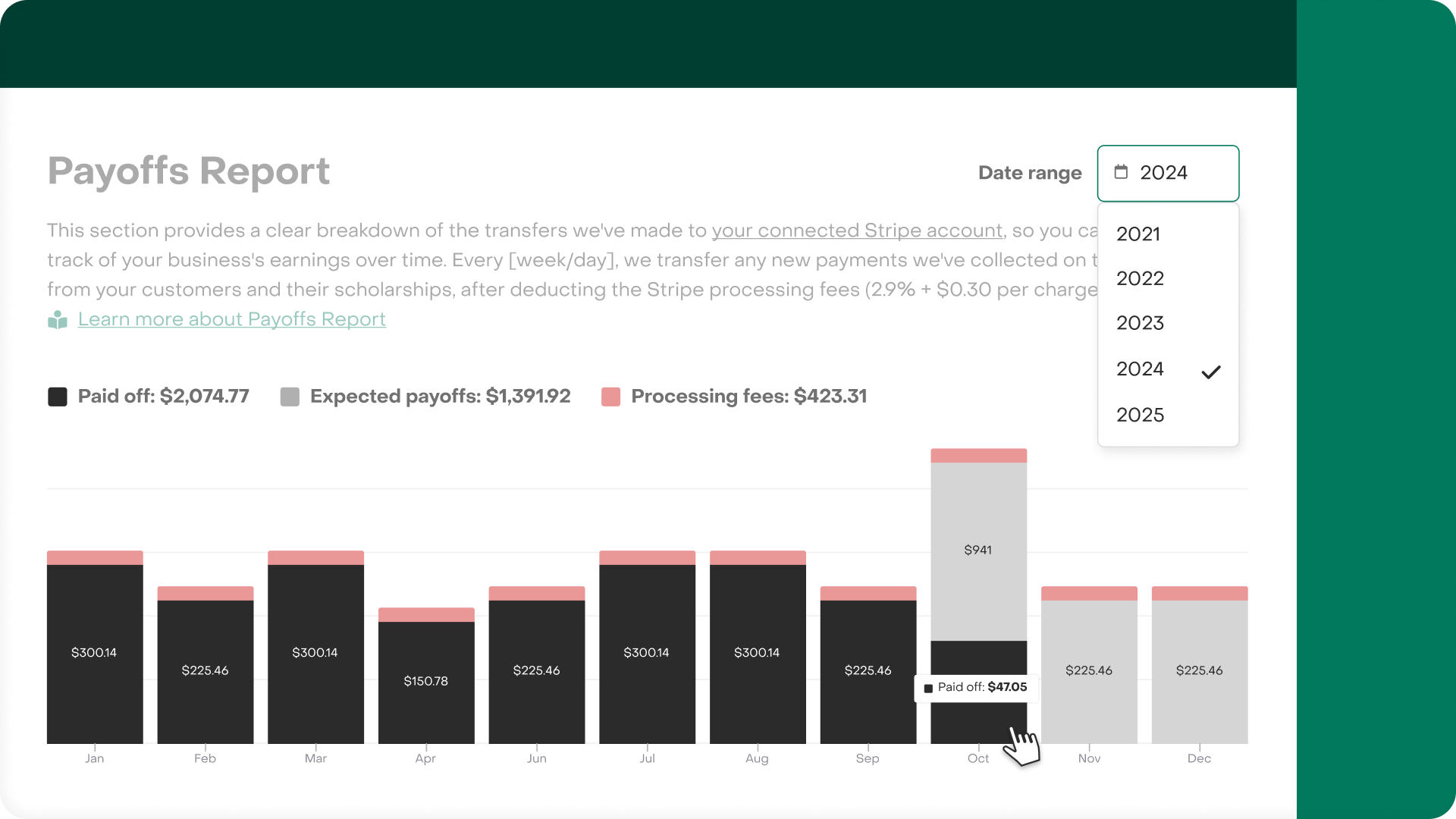Viewport: 1456px width, 819px height.
Task: Select 2021 from the year list
Action: tap(1138, 234)
